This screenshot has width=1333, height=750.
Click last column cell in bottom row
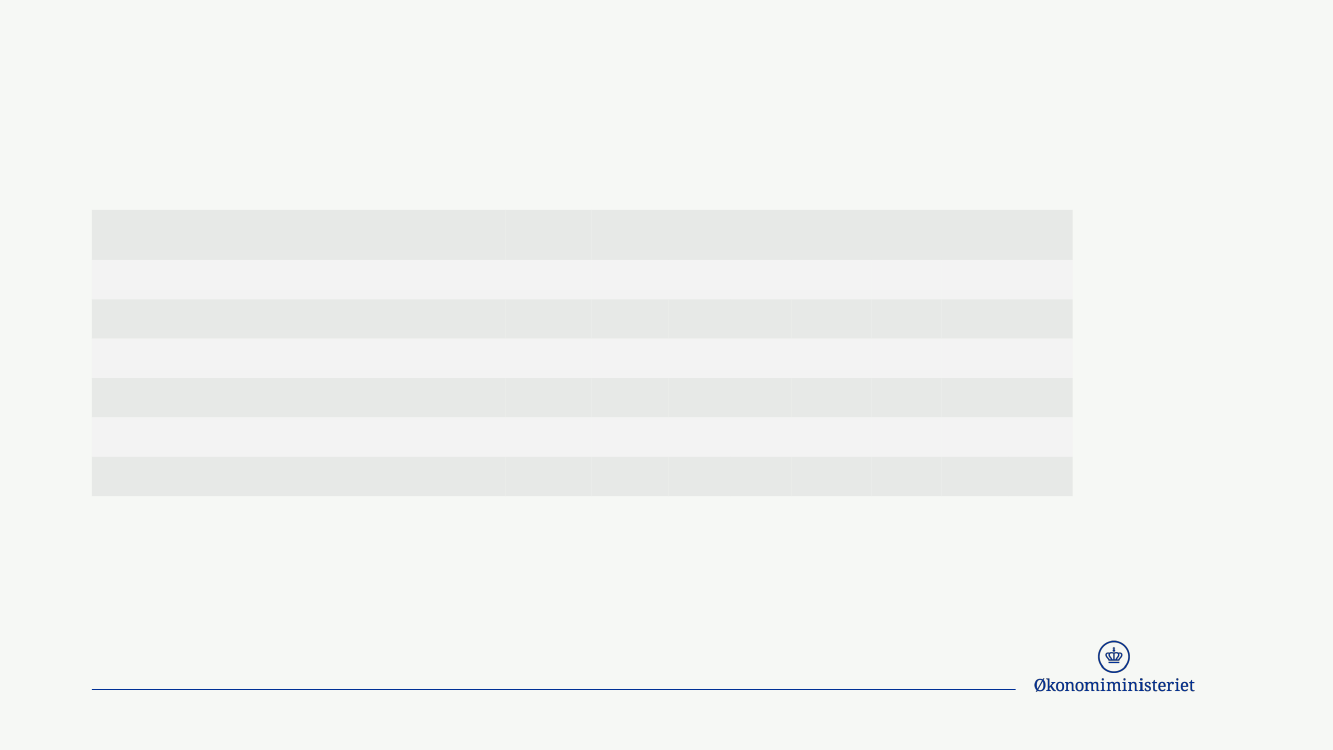point(1006,476)
